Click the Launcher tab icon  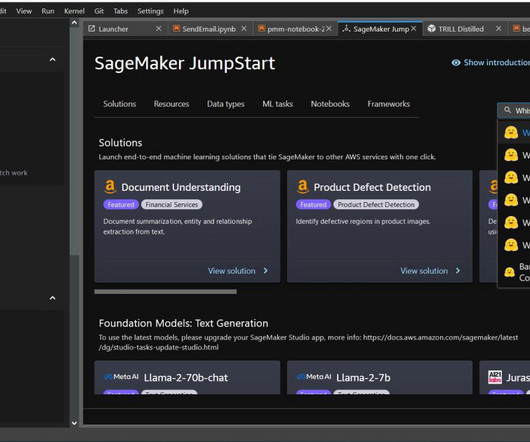(92, 29)
